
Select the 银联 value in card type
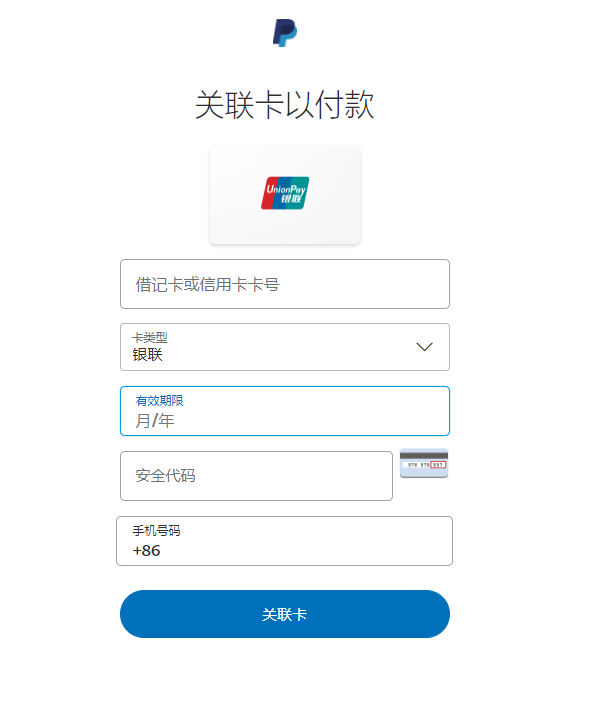coord(148,355)
